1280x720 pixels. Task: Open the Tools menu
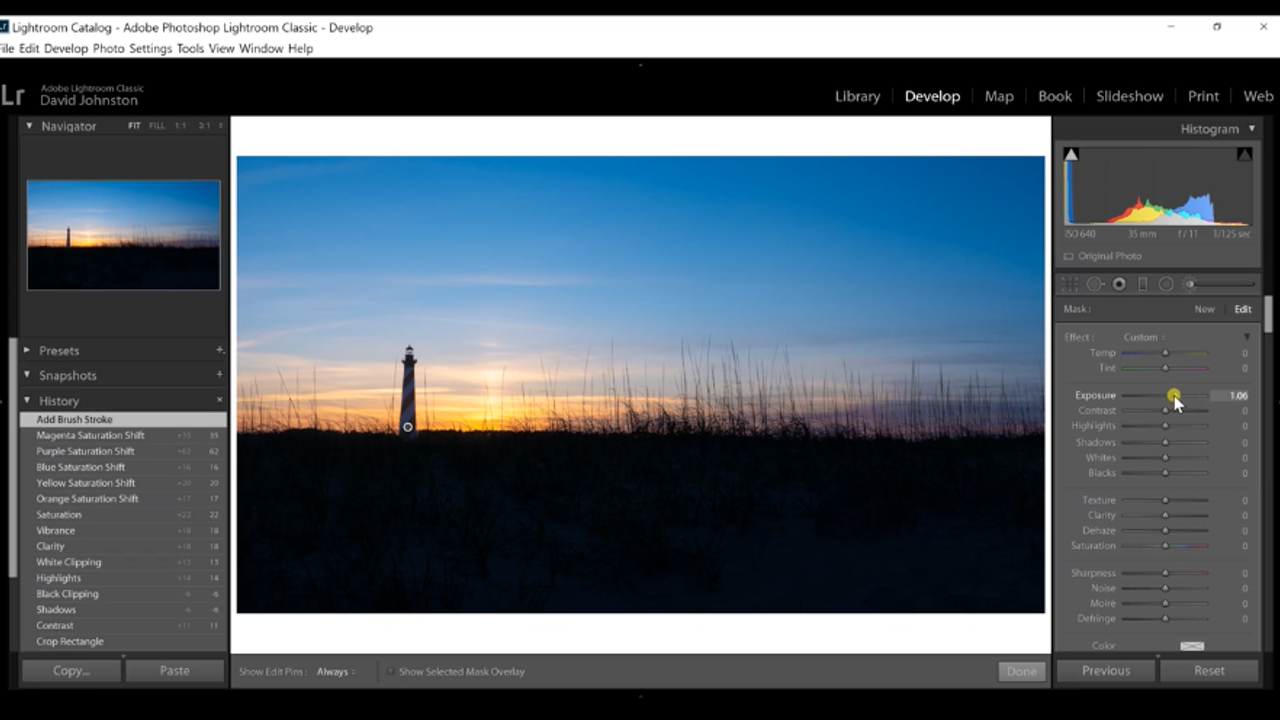click(190, 48)
